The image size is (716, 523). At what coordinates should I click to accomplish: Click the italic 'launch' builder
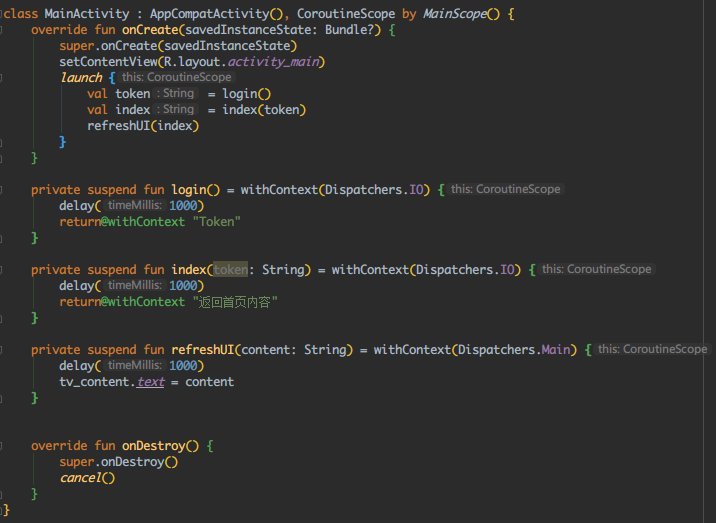click(x=81, y=78)
